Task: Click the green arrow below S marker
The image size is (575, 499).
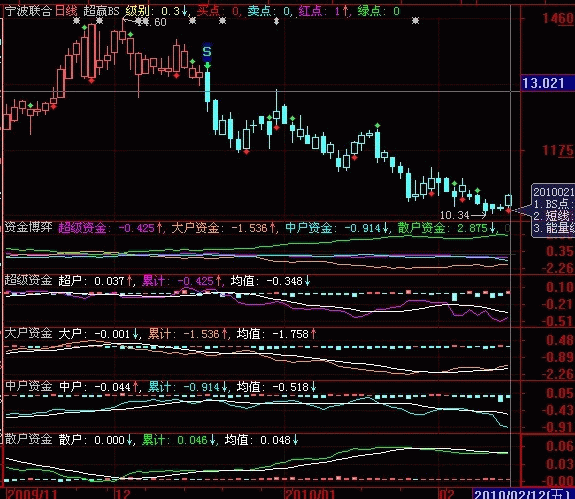Action: pyautogui.click(x=208, y=66)
